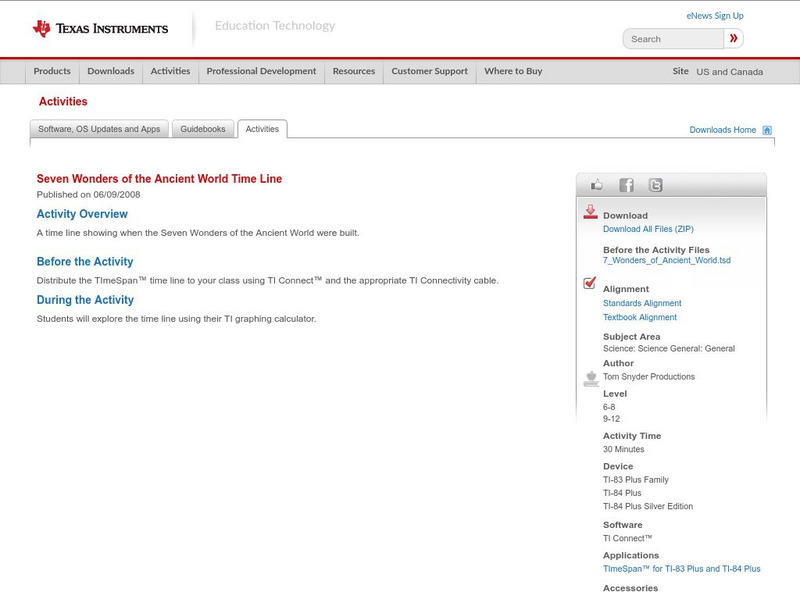Viewport: 800px width, 592px height.
Task: Click the home icon beside Downloads Home
Action: pos(767,130)
